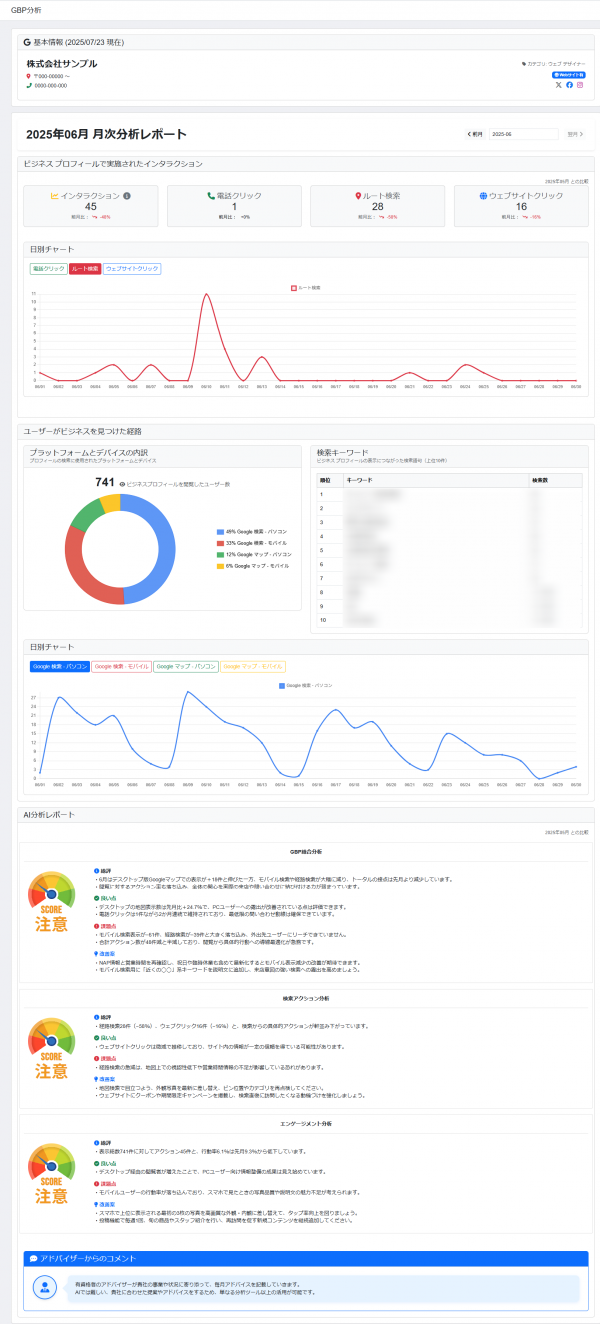
Task: Select Google マップ - モバイル daily chart toggle
Action: [x=252, y=666]
